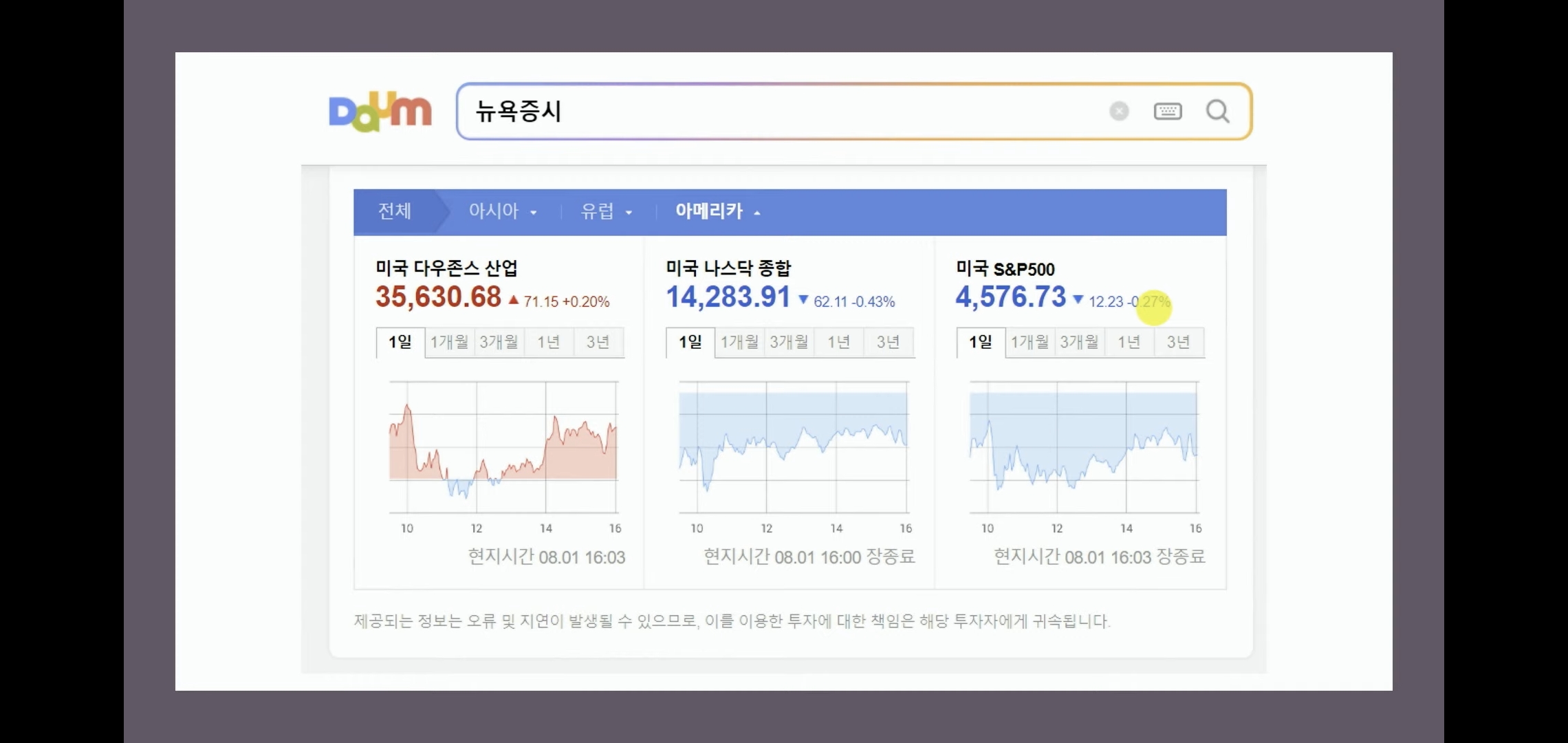Select the S&P500 3년 tab
The height and width of the screenshot is (743, 1568).
1179,342
